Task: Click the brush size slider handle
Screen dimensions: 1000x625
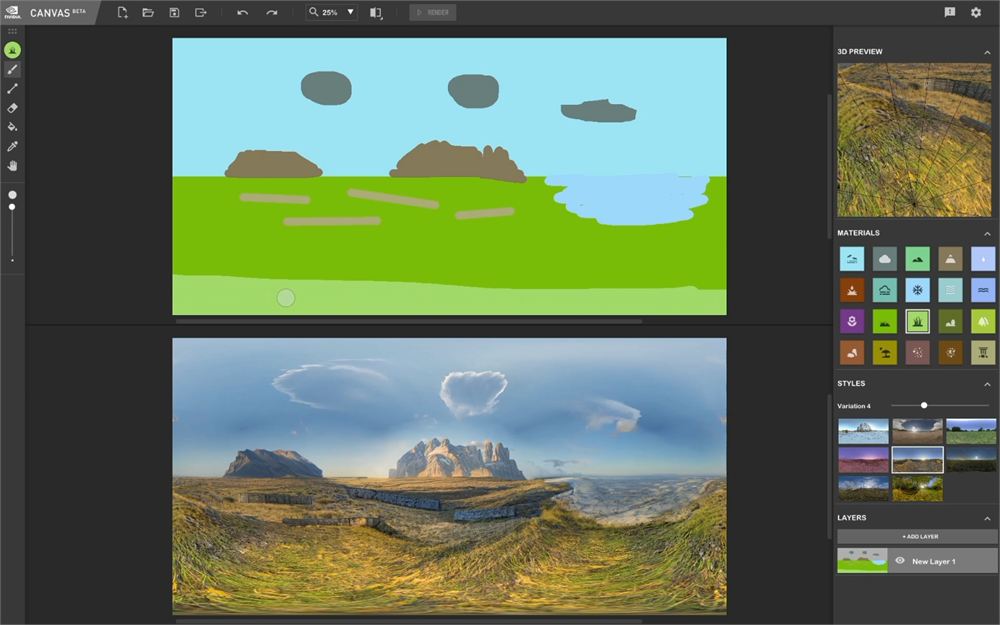Action: (12, 207)
